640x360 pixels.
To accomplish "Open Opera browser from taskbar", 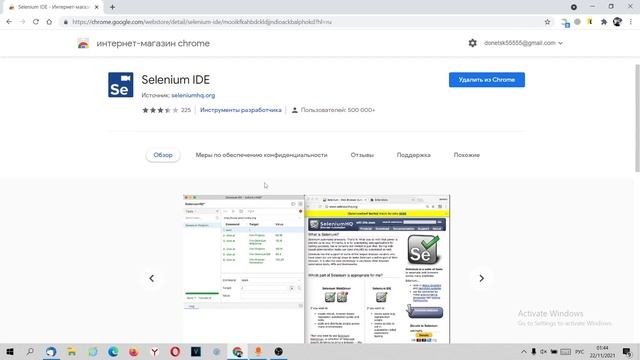I will [x=175, y=351].
